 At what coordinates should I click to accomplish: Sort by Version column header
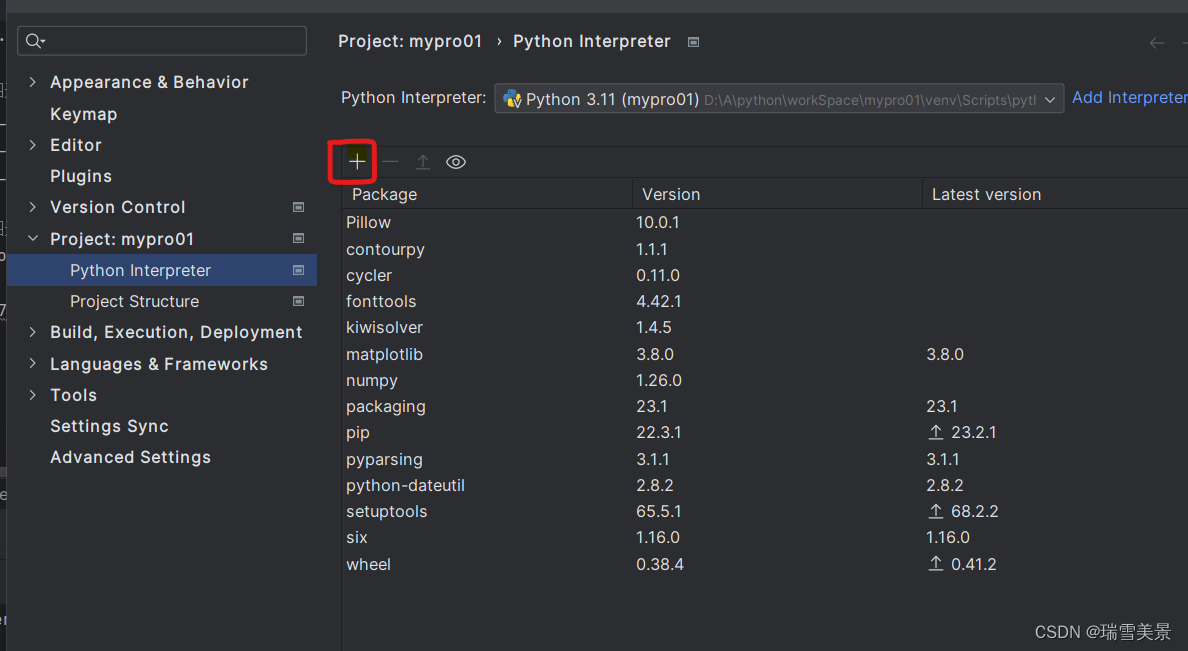click(671, 195)
